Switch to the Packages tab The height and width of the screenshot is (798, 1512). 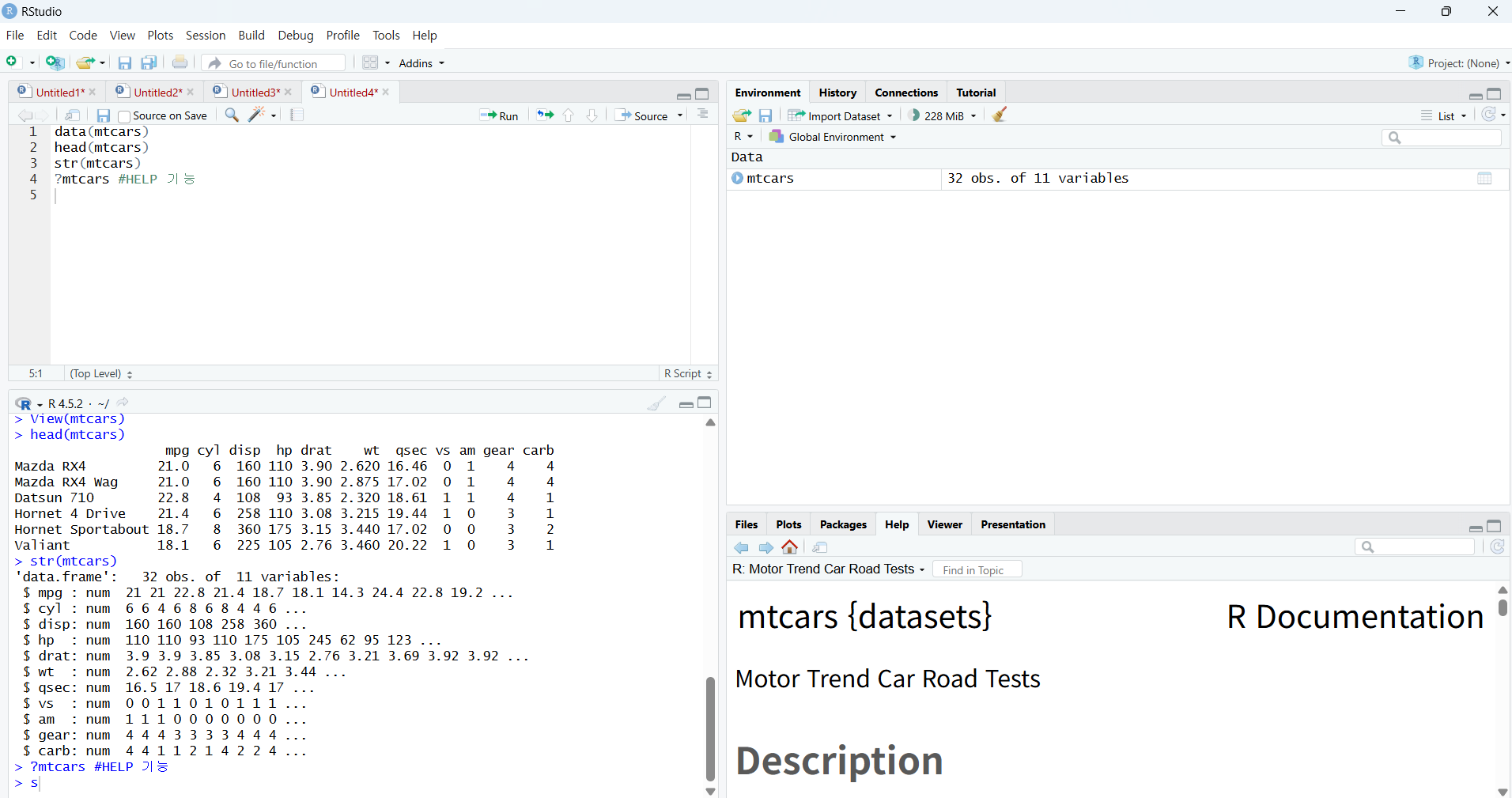point(843,524)
